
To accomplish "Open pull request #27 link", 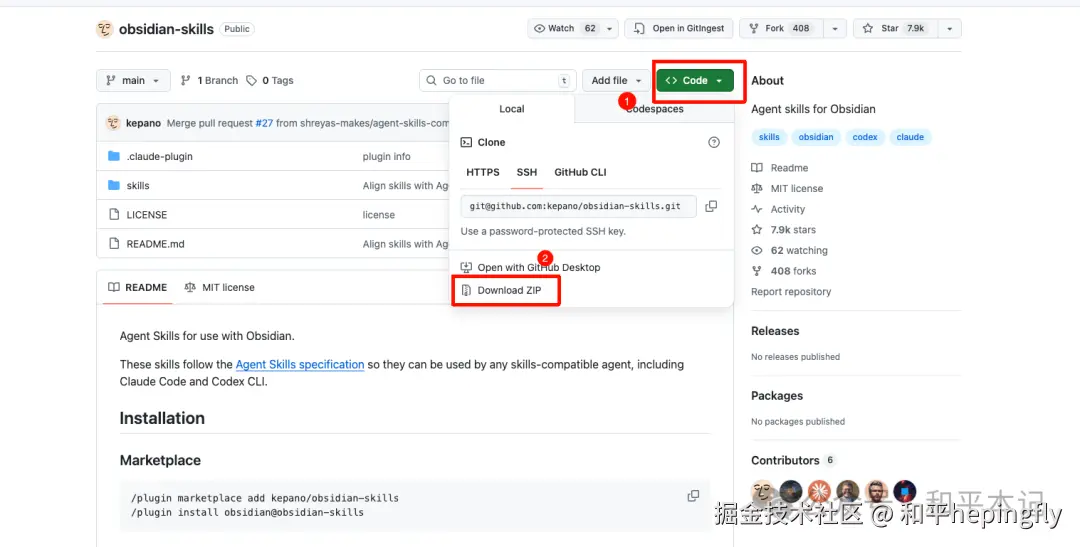I will [264, 123].
